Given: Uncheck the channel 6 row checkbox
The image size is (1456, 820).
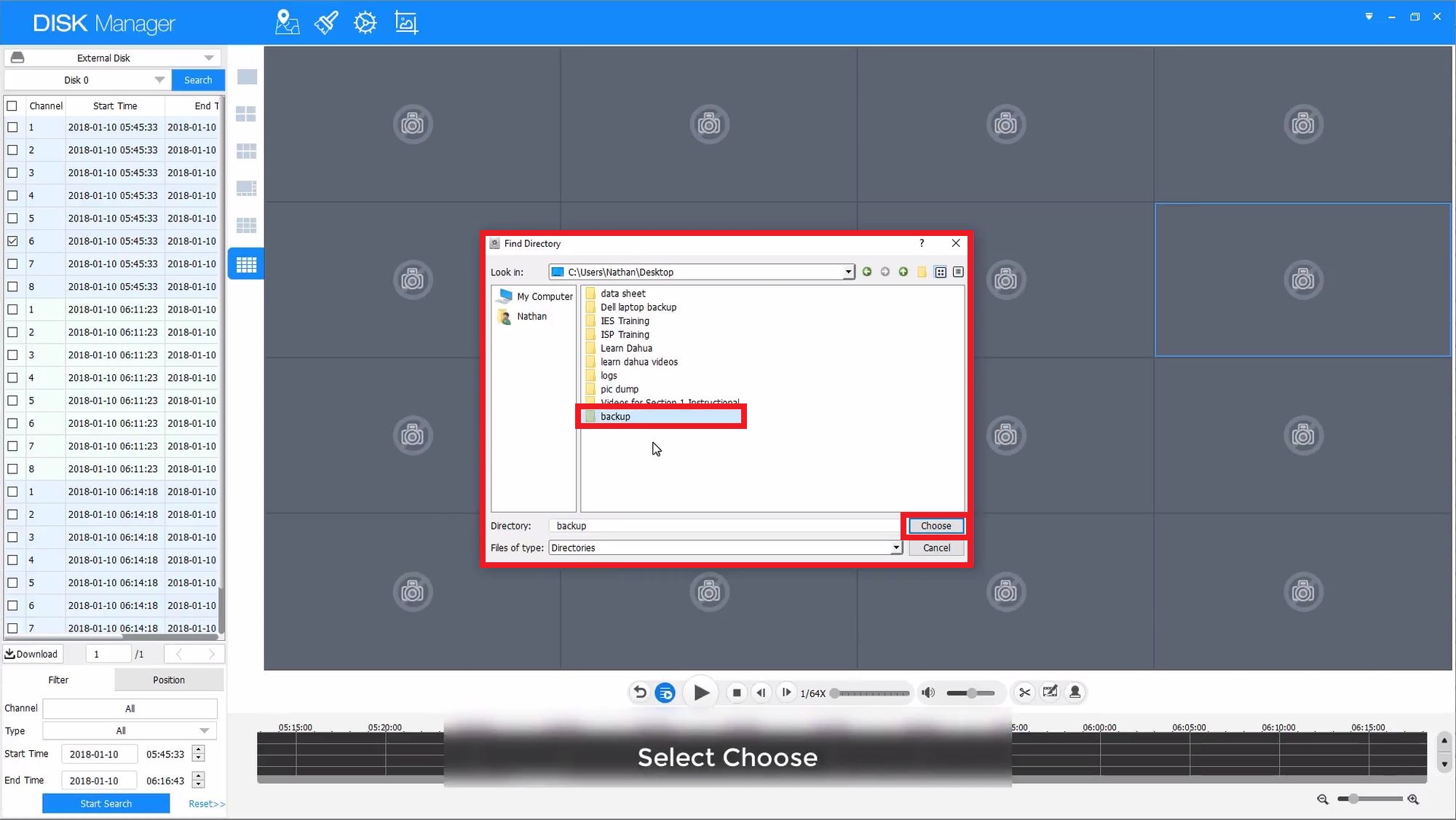Looking at the screenshot, I should [x=12, y=241].
